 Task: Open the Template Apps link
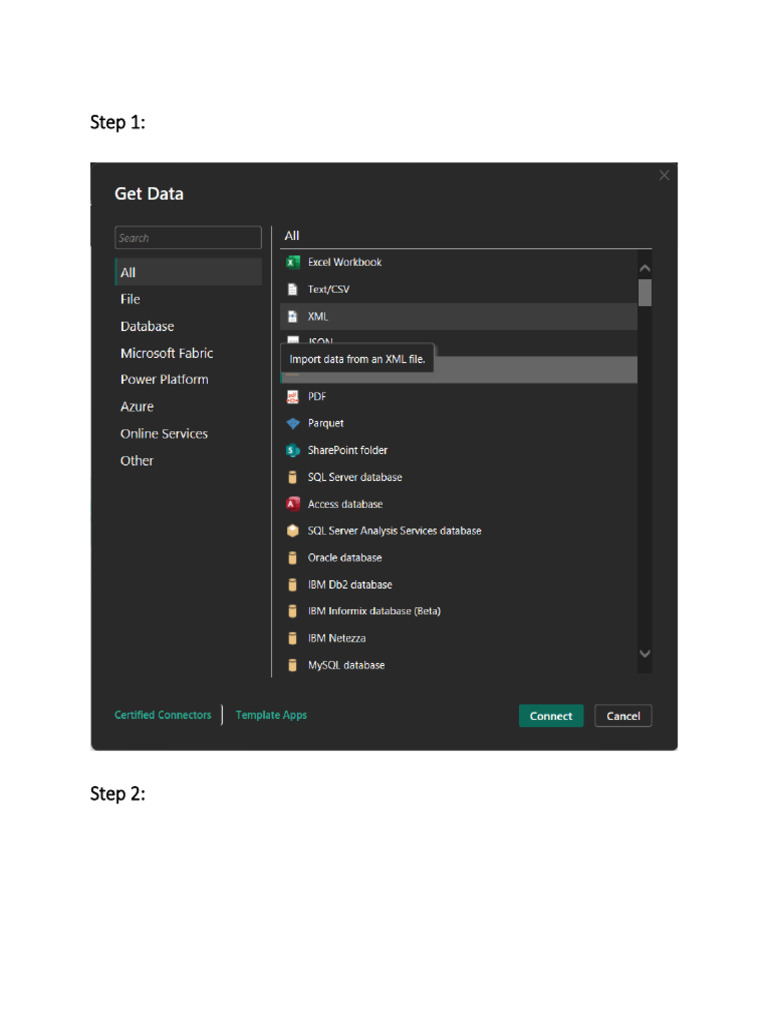(271, 715)
